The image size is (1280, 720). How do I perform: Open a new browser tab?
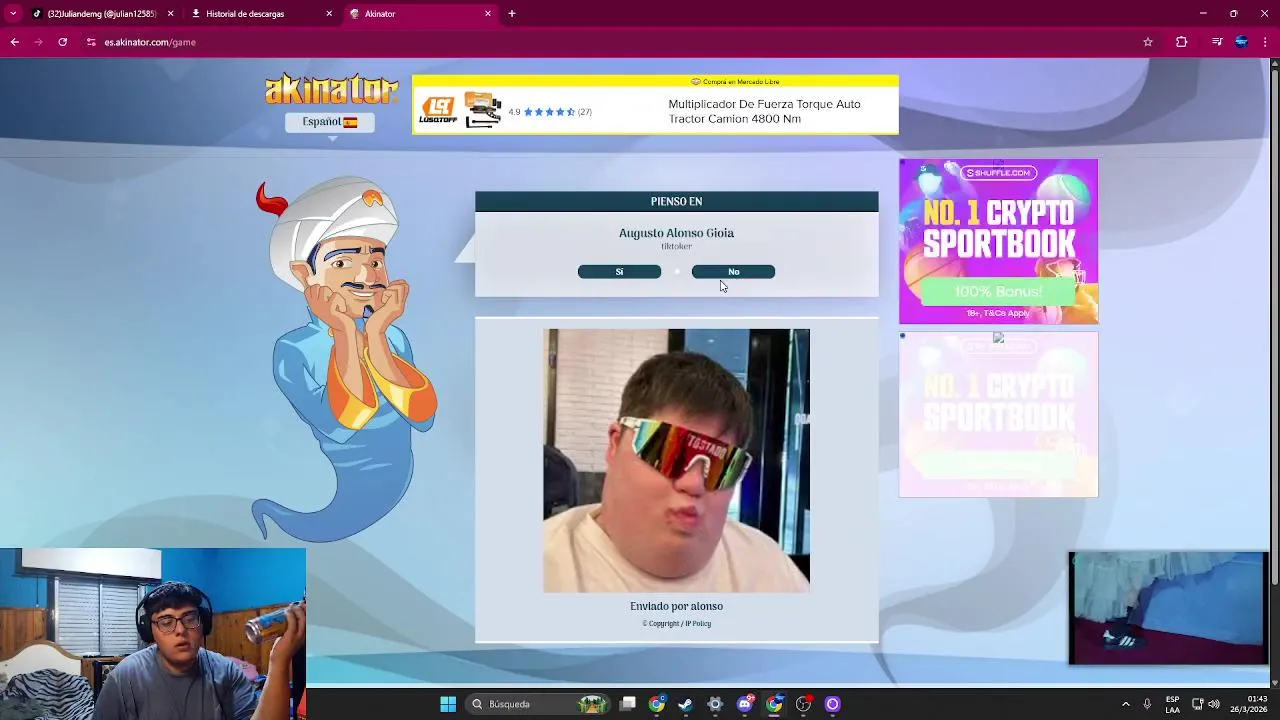512,14
